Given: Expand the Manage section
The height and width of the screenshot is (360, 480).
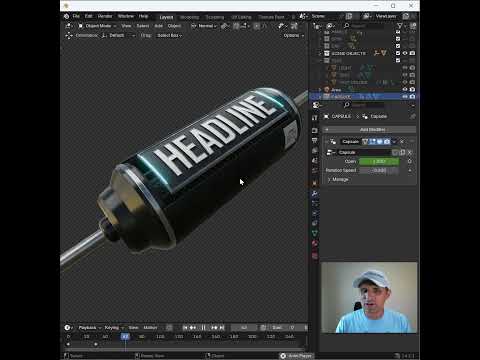Looking at the screenshot, I should (x=338, y=179).
